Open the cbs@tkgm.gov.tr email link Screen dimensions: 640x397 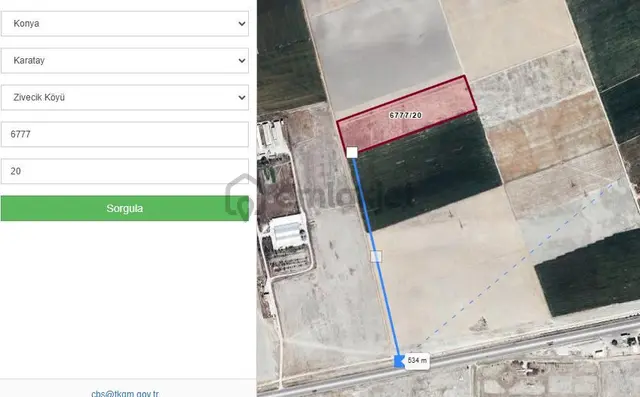coord(125,394)
